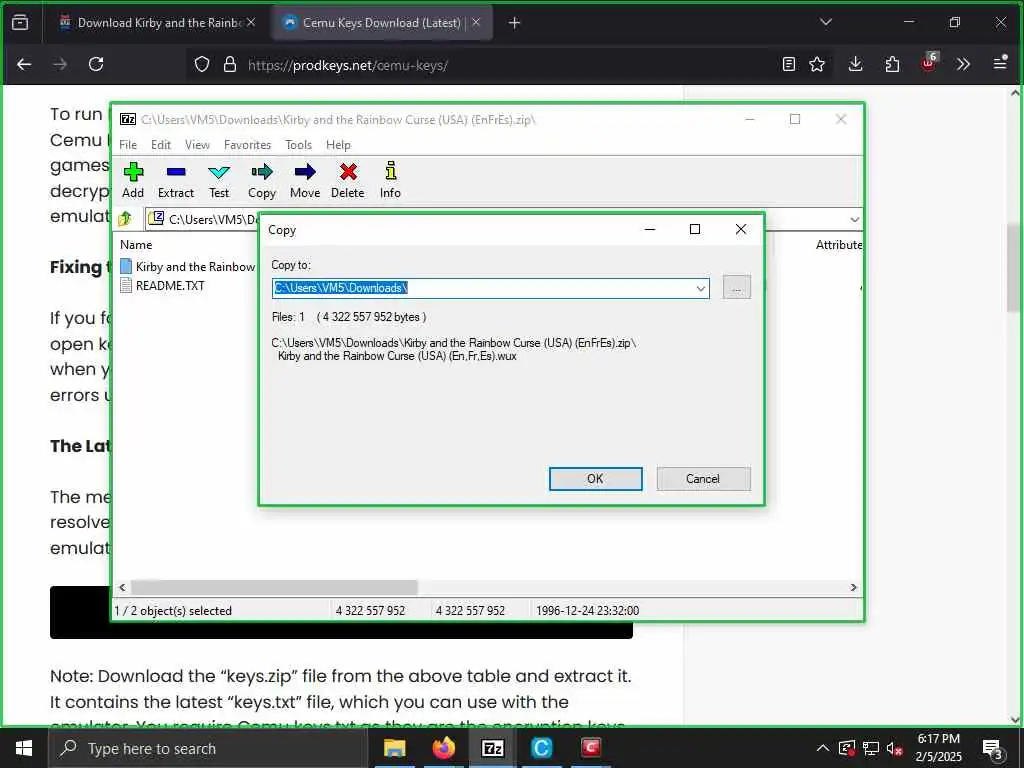Show hidden system tray icons chevron
Image resolution: width=1024 pixels, height=768 pixels.
[x=823, y=748]
